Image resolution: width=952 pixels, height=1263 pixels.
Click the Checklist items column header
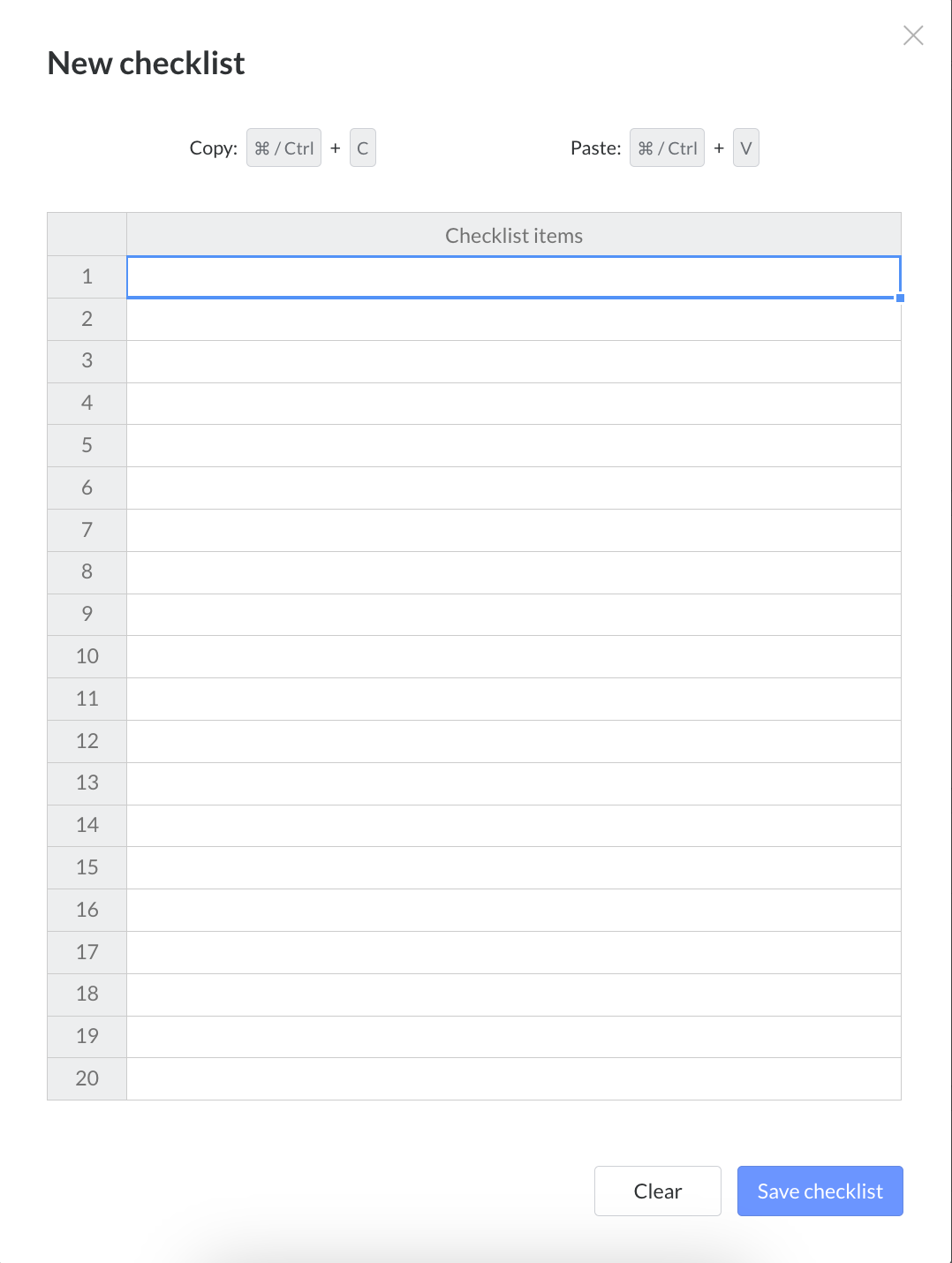(513, 235)
